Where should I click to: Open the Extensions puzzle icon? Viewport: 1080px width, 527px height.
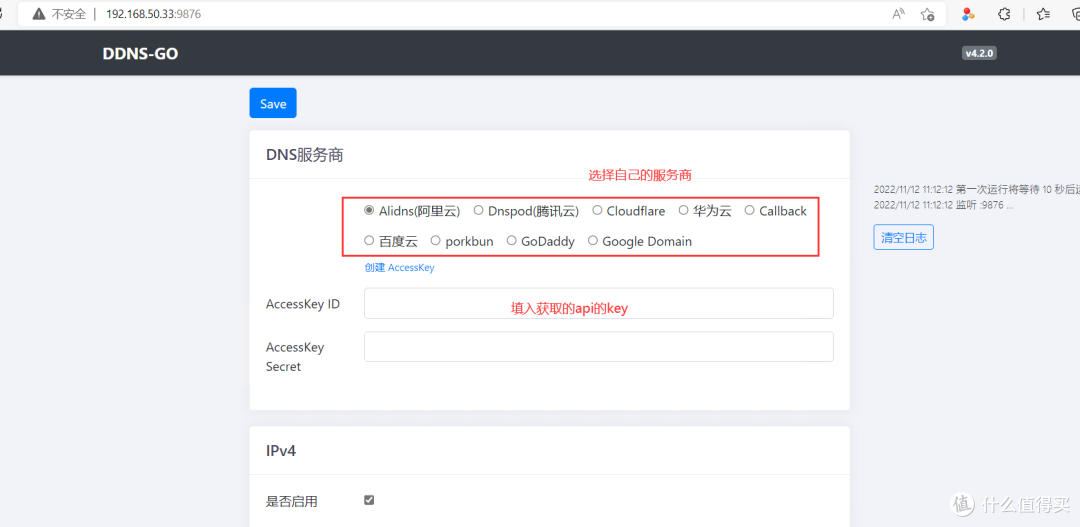pyautogui.click(x=1004, y=14)
